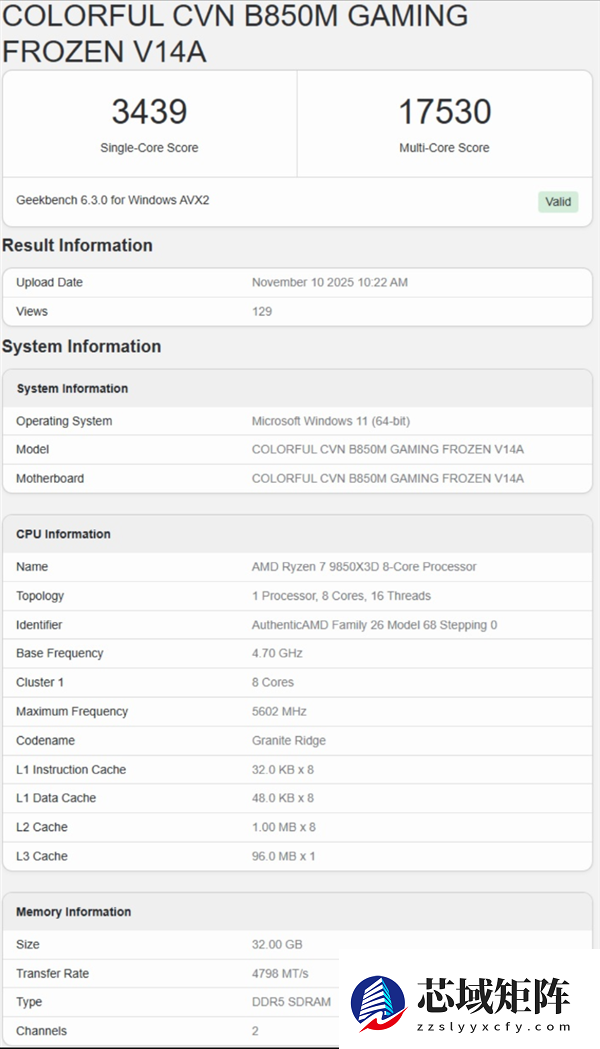This screenshot has width=600, height=1049.
Task: Click the L3 Cache 96.0 MB value
Action: click(x=283, y=856)
